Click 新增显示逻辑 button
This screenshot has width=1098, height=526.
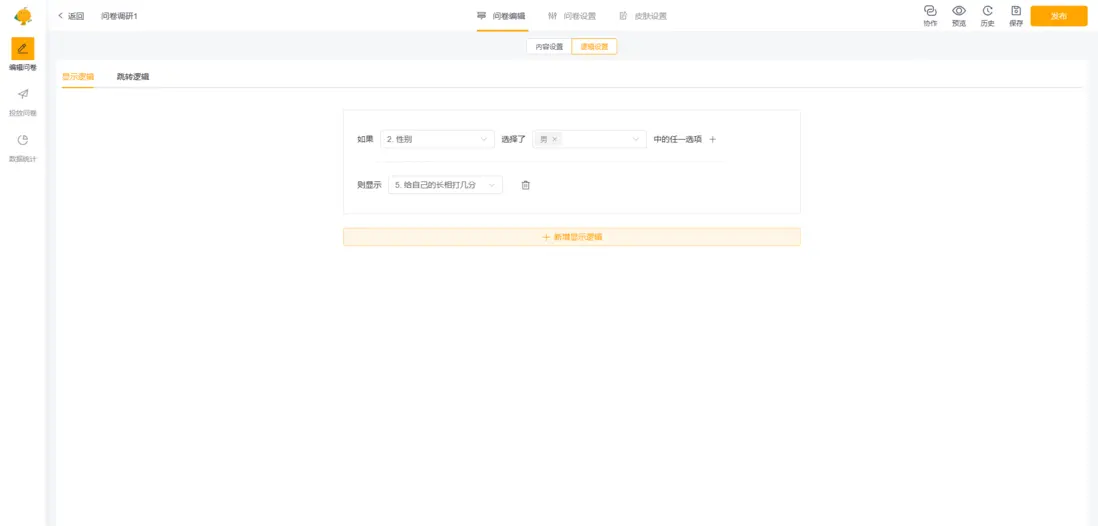click(571, 237)
